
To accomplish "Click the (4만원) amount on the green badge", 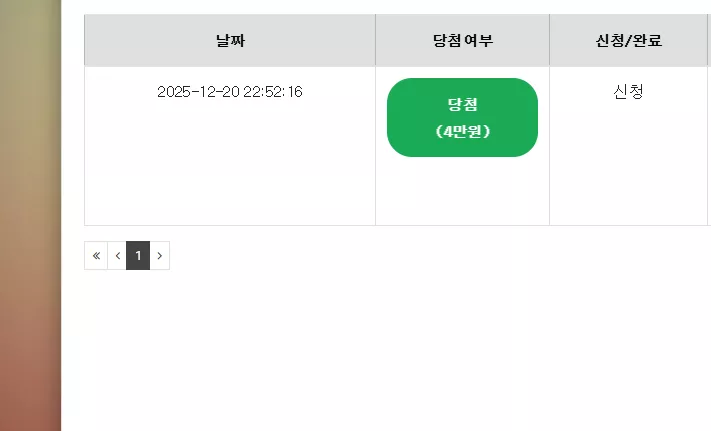I will [463, 131].
